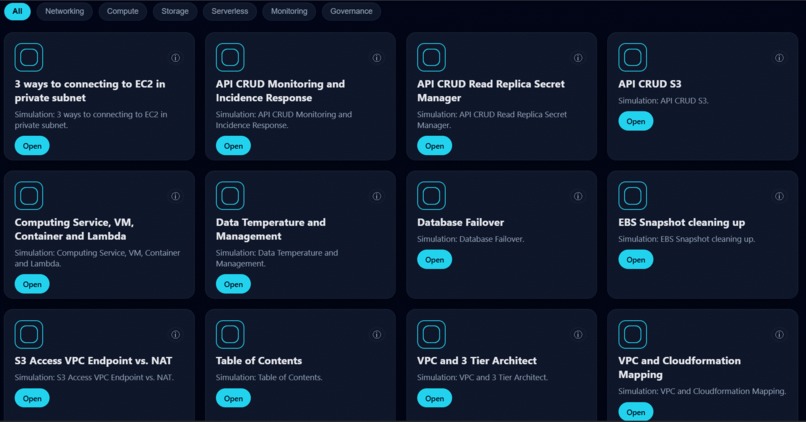The image size is (806, 422).
Task: Open API CRUD Read Replica Secret Manager
Action: tap(434, 146)
